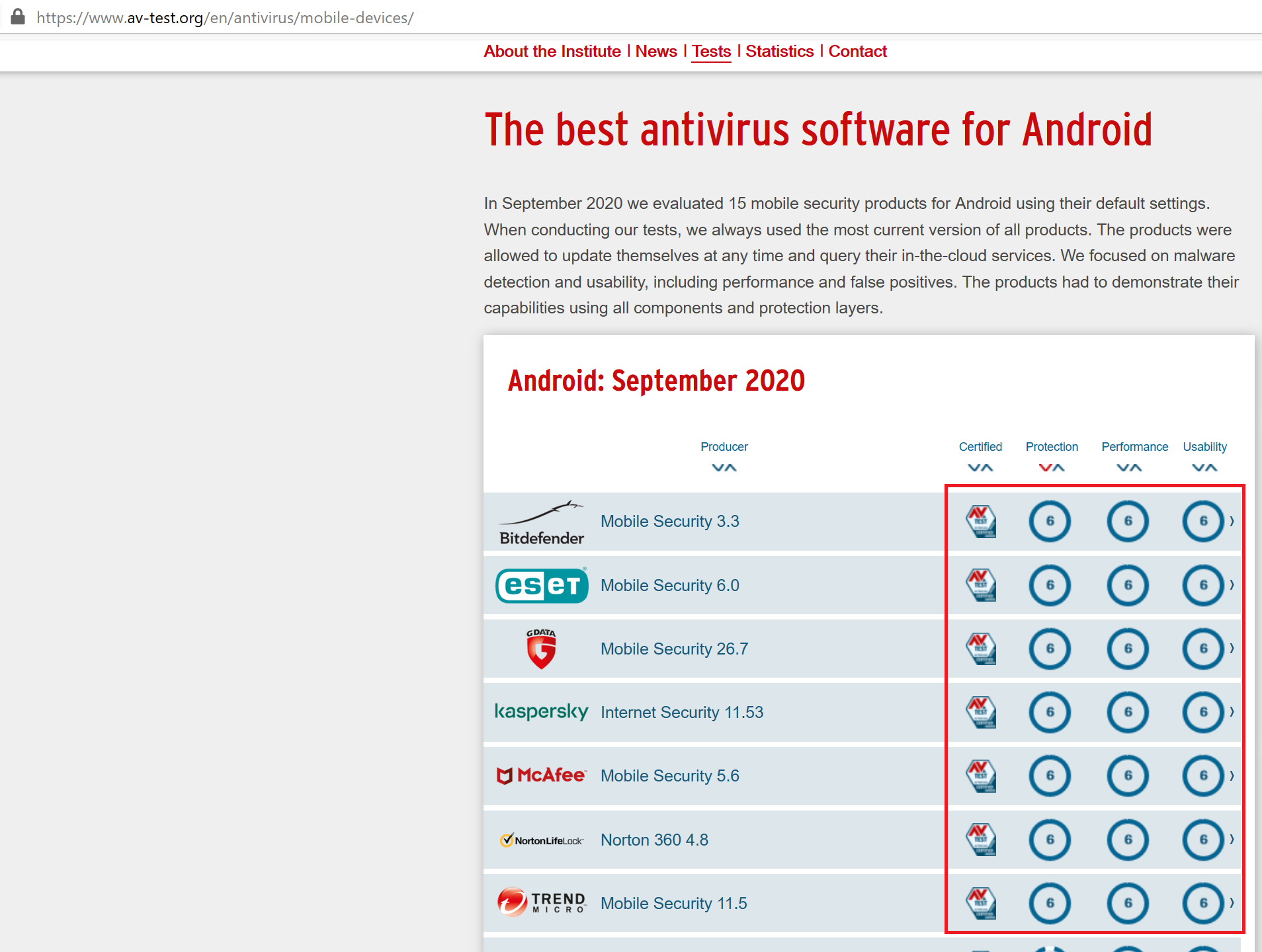Click the Producer column header
1262x952 pixels.
[724, 447]
